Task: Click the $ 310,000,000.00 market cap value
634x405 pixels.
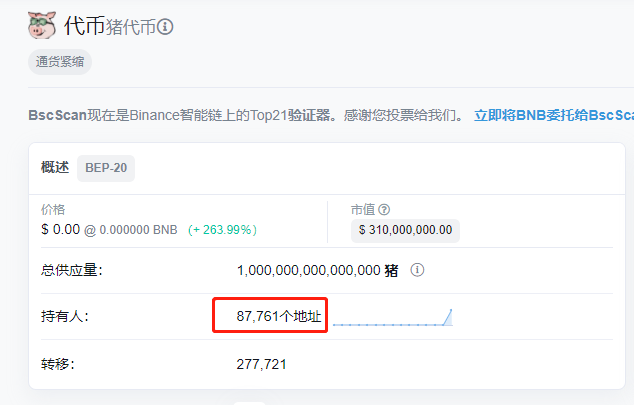Action: point(405,230)
